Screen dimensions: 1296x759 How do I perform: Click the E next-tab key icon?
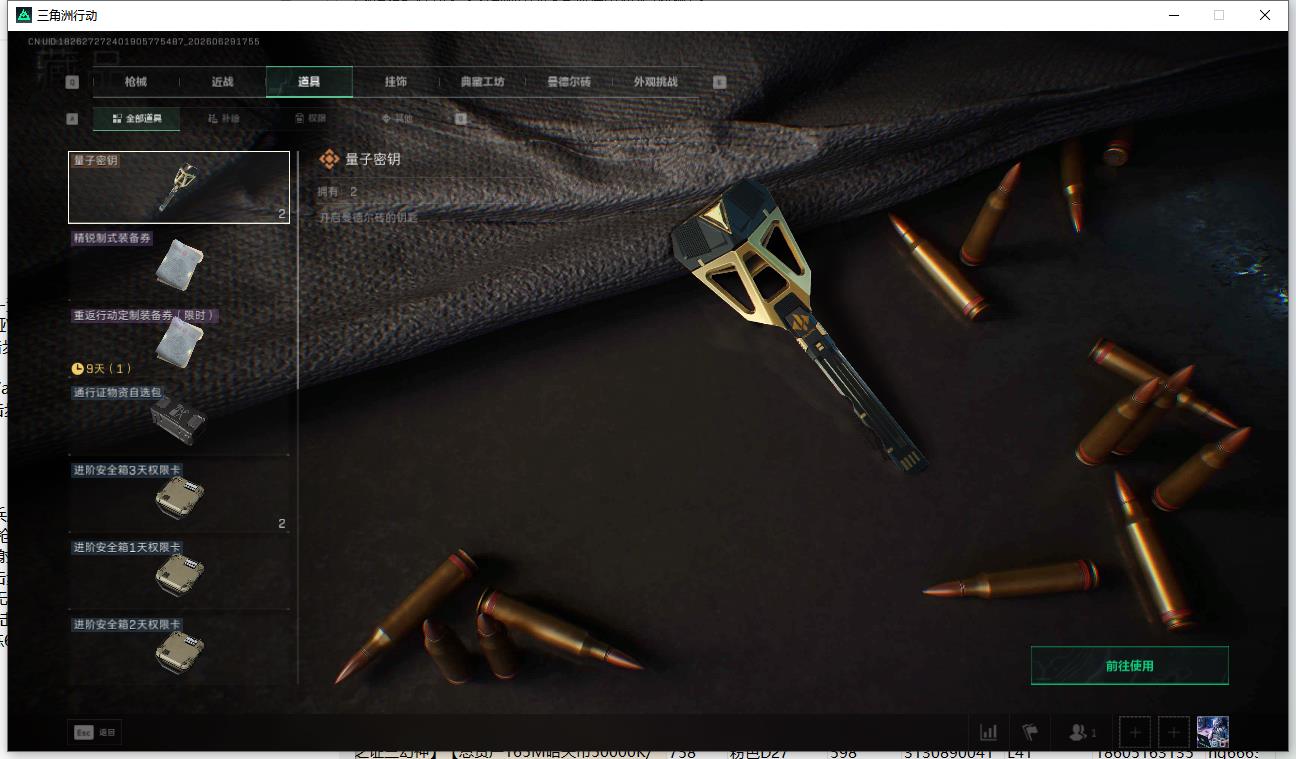coord(719,82)
